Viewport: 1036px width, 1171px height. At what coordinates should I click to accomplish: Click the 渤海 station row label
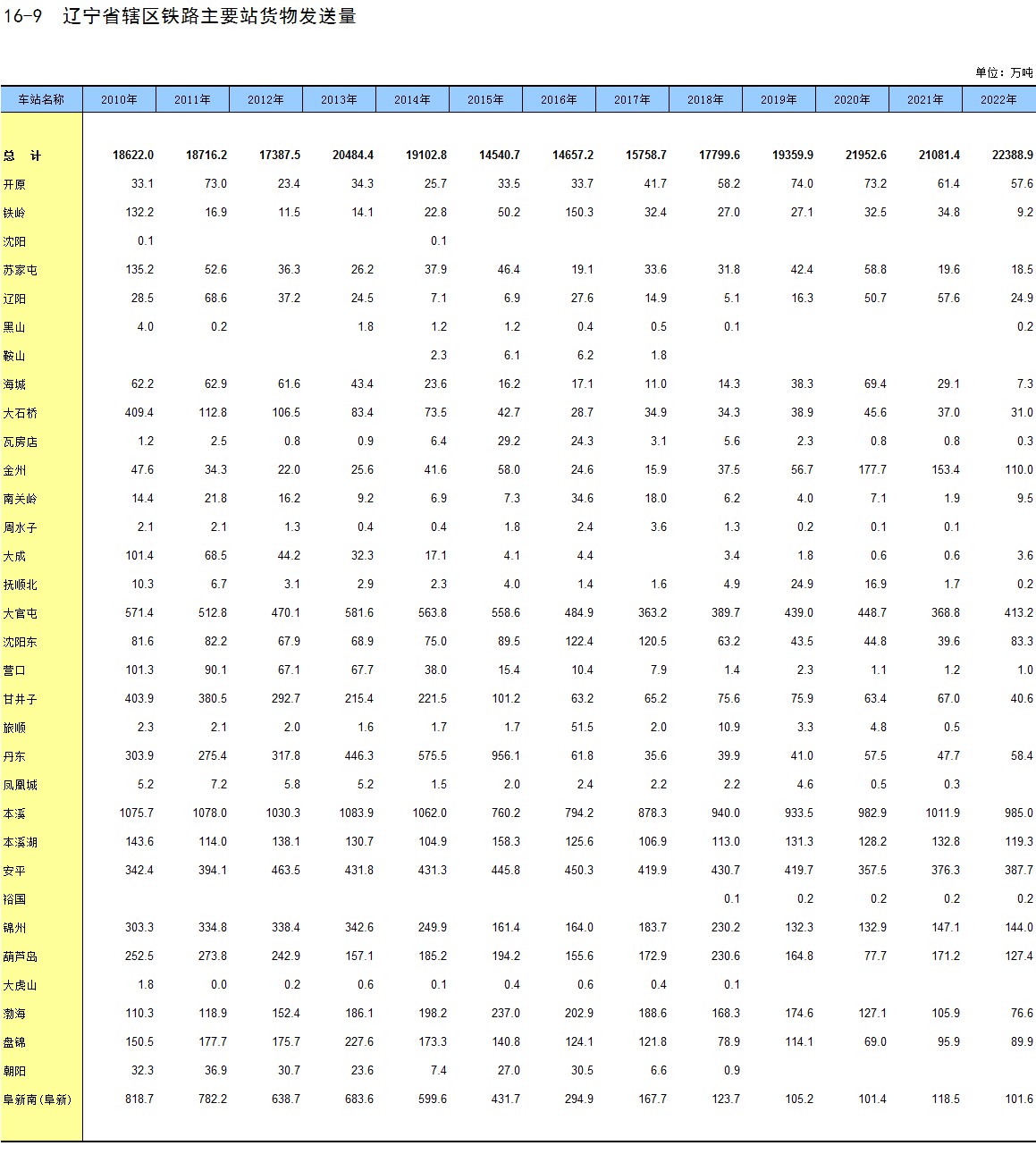[x=14, y=1014]
